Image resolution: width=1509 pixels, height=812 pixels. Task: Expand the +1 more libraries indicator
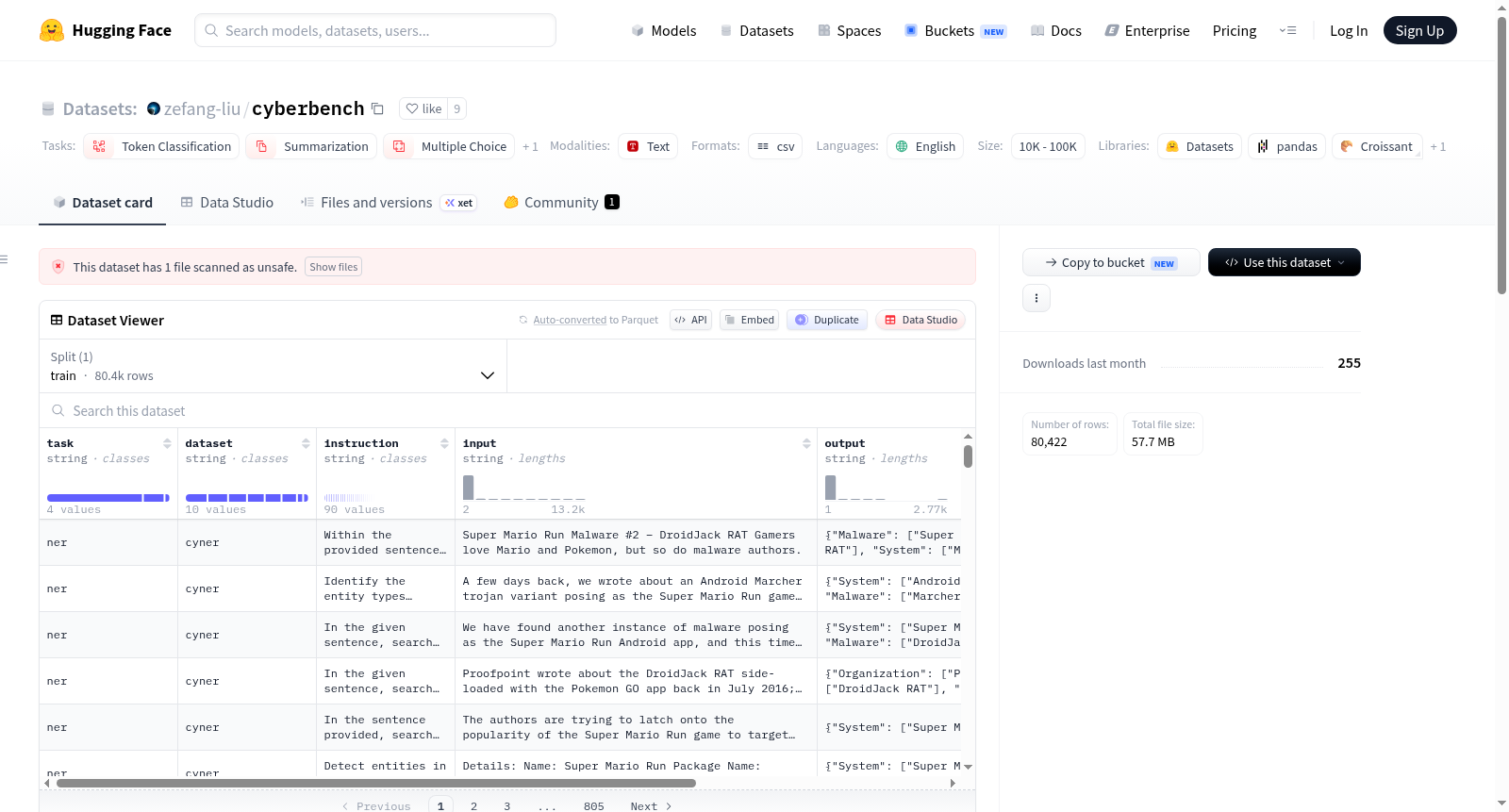pos(1438,146)
